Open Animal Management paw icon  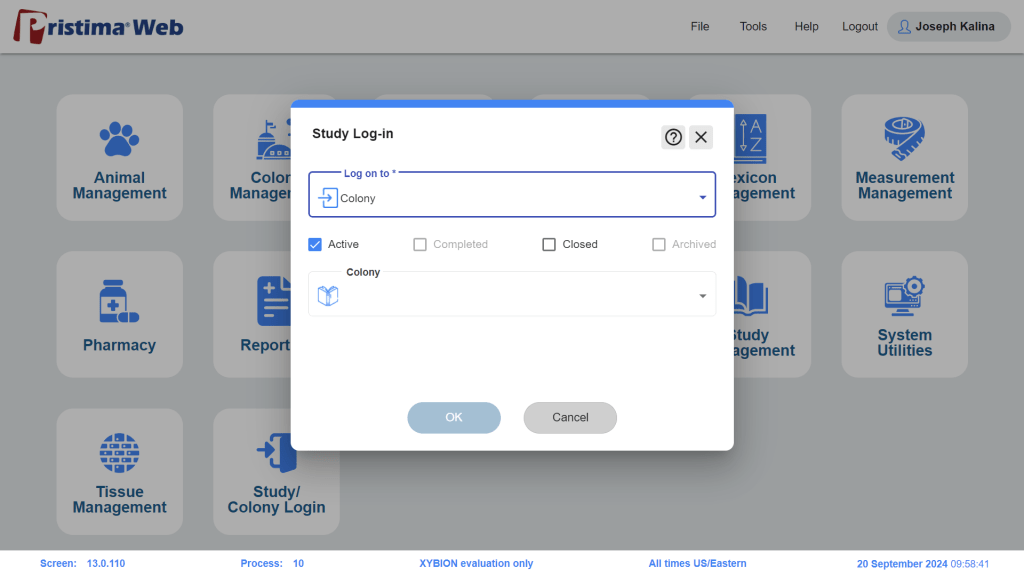pos(119,139)
